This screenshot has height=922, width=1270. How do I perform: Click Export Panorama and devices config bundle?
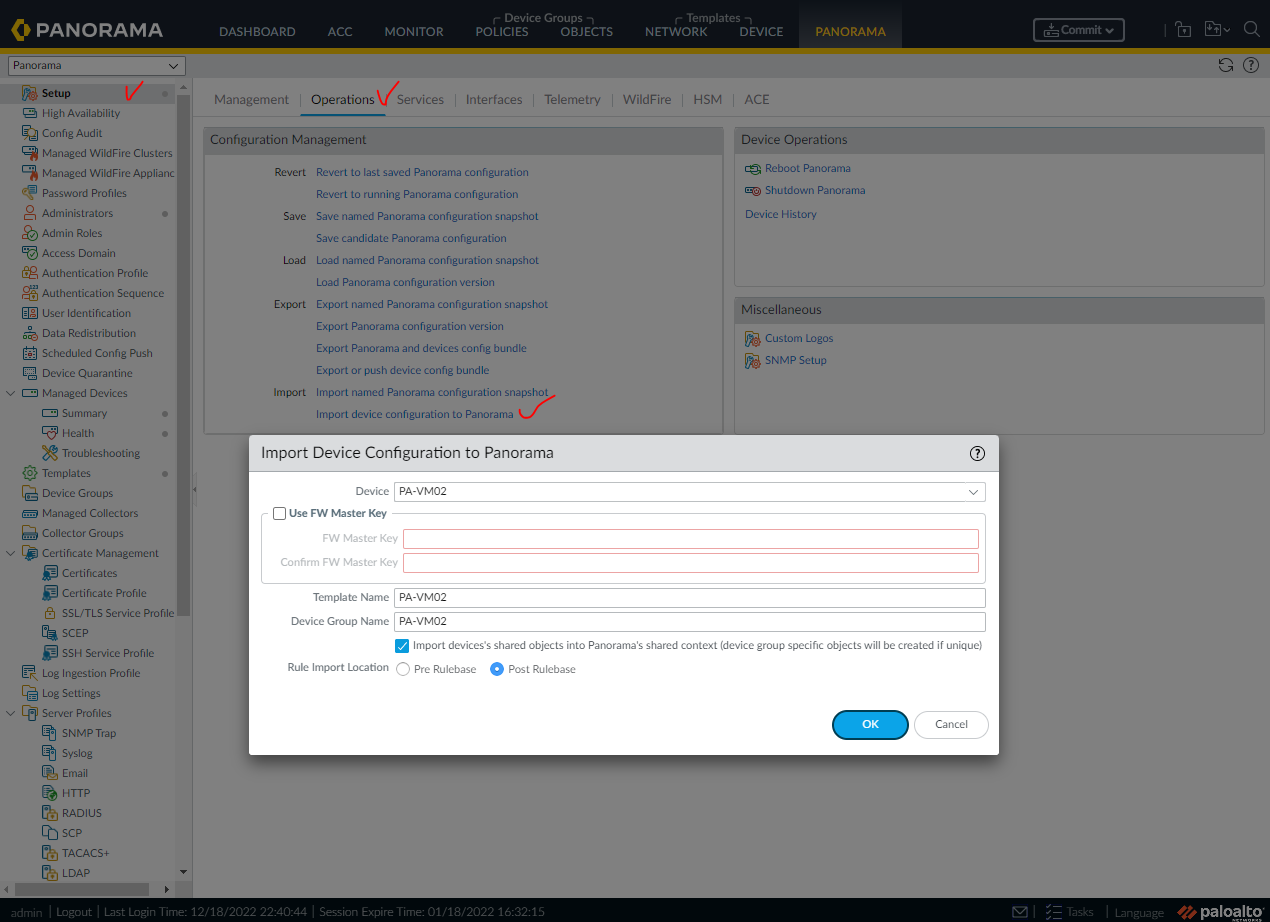pos(421,348)
